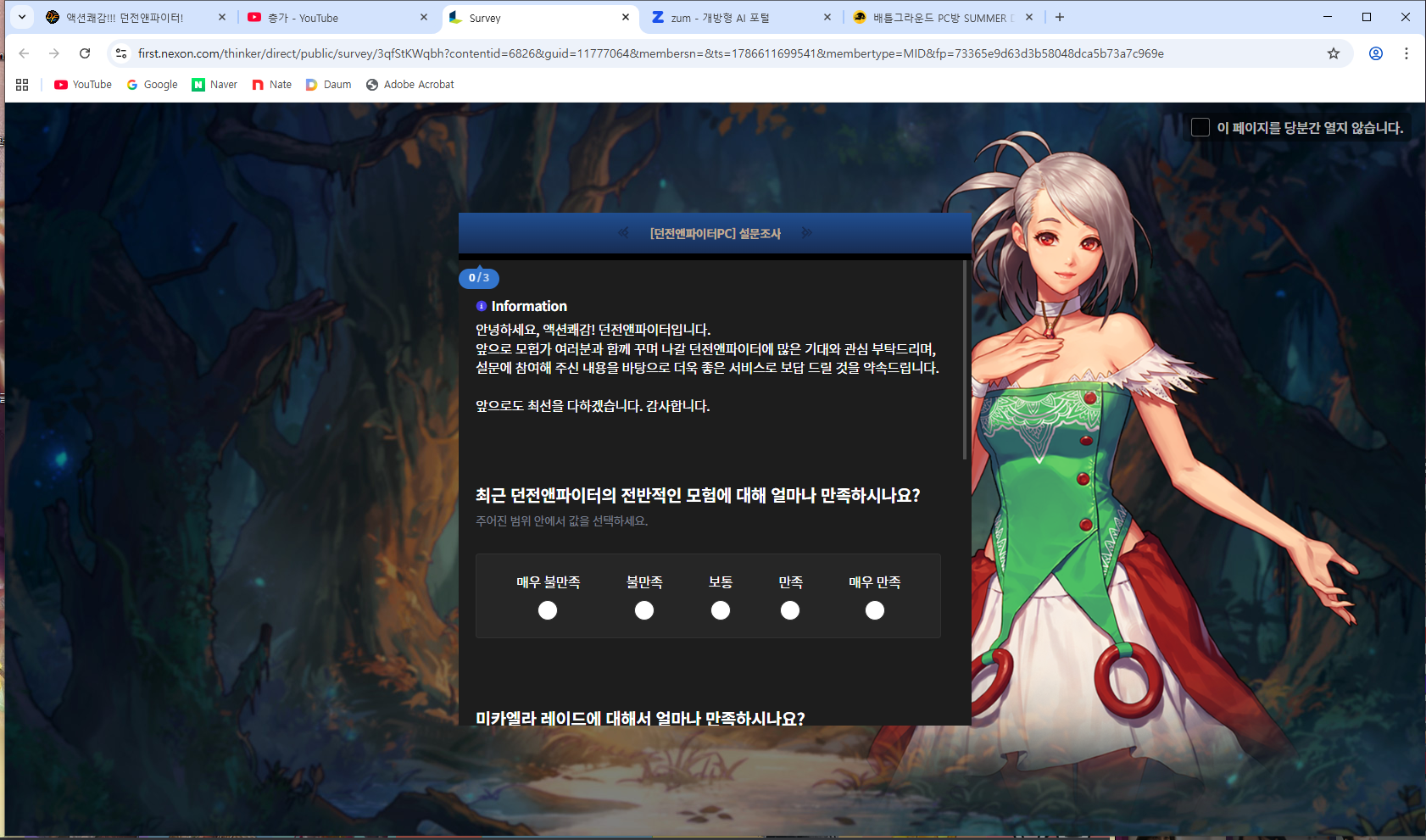The image size is (1426, 840).
Task: Check '이 페이지를 당분간 열지 않습니다' checkbox
Action: pyautogui.click(x=1200, y=127)
